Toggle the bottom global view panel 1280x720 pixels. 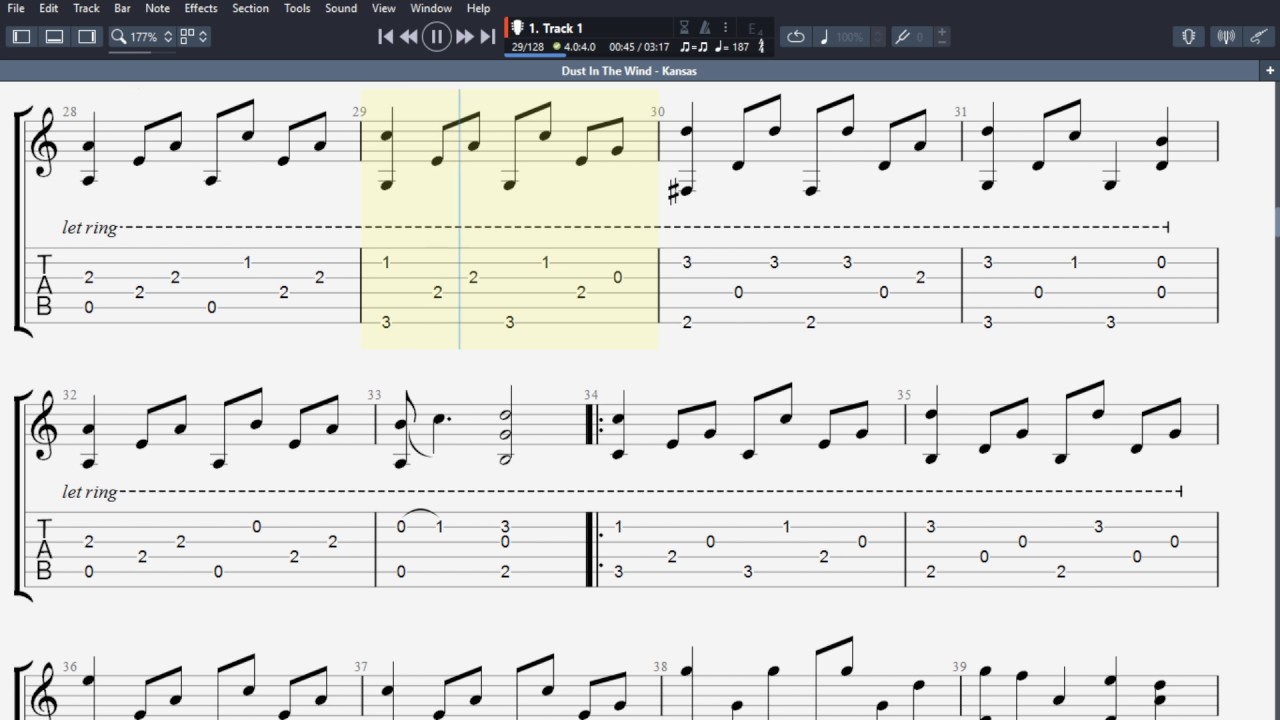tap(55, 37)
